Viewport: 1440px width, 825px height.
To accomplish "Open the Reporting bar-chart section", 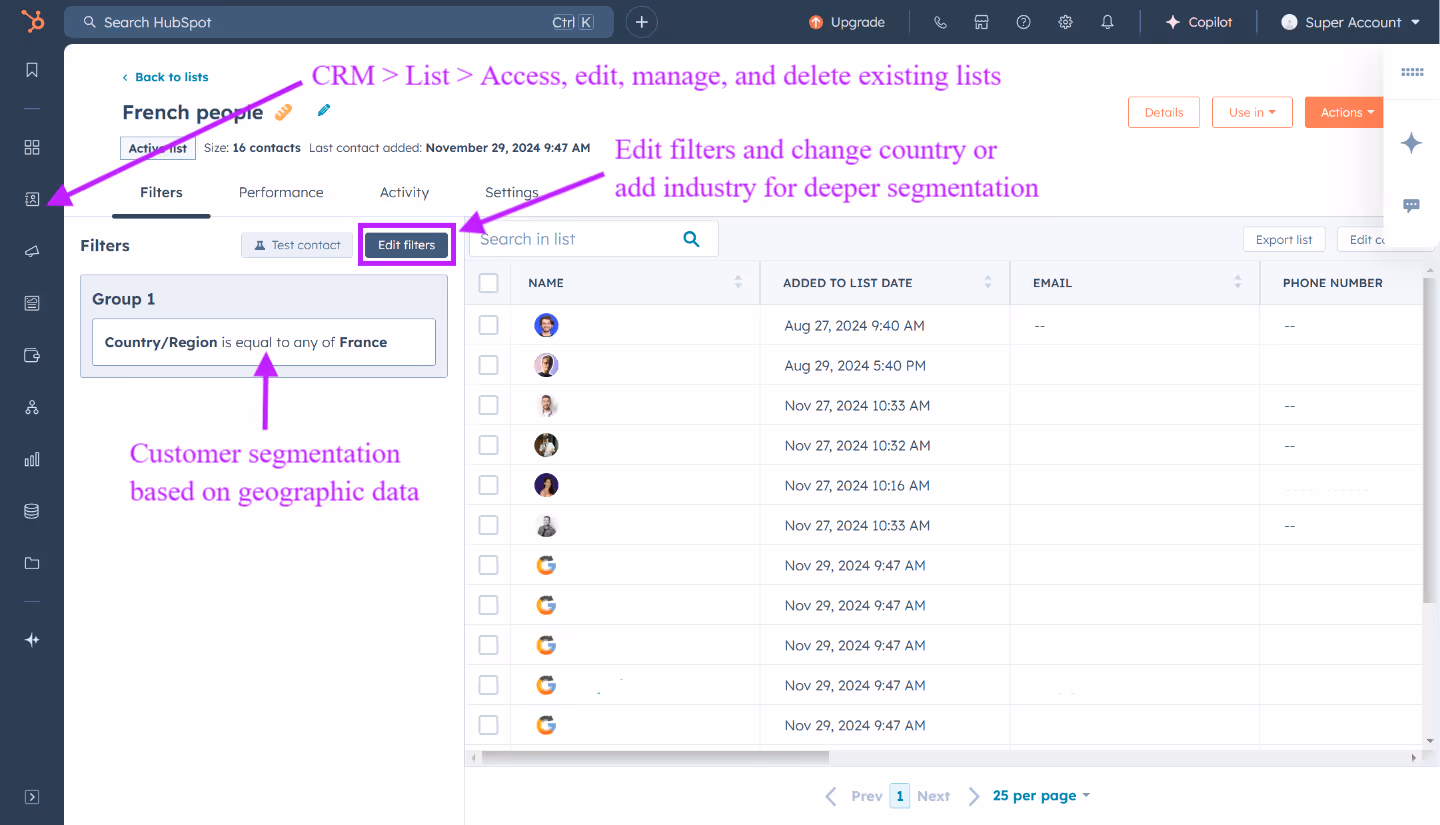I will coord(31,459).
